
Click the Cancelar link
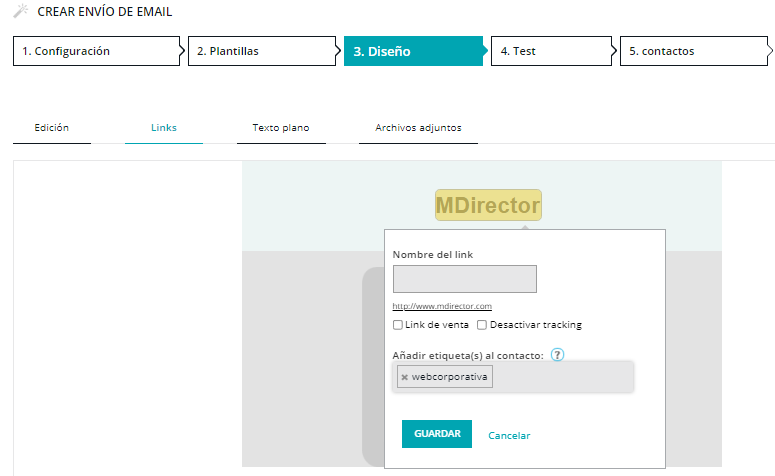[x=509, y=436]
